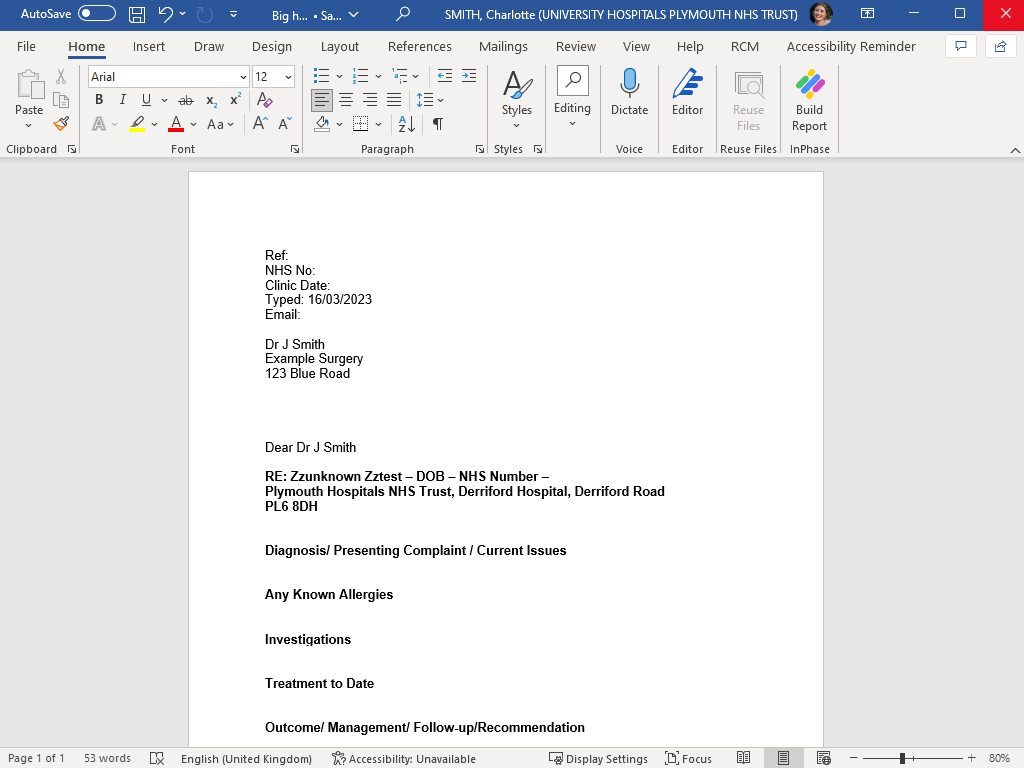Open the font name dropdown
Screen dimensions: 1024x768
[x=243, y=77]
